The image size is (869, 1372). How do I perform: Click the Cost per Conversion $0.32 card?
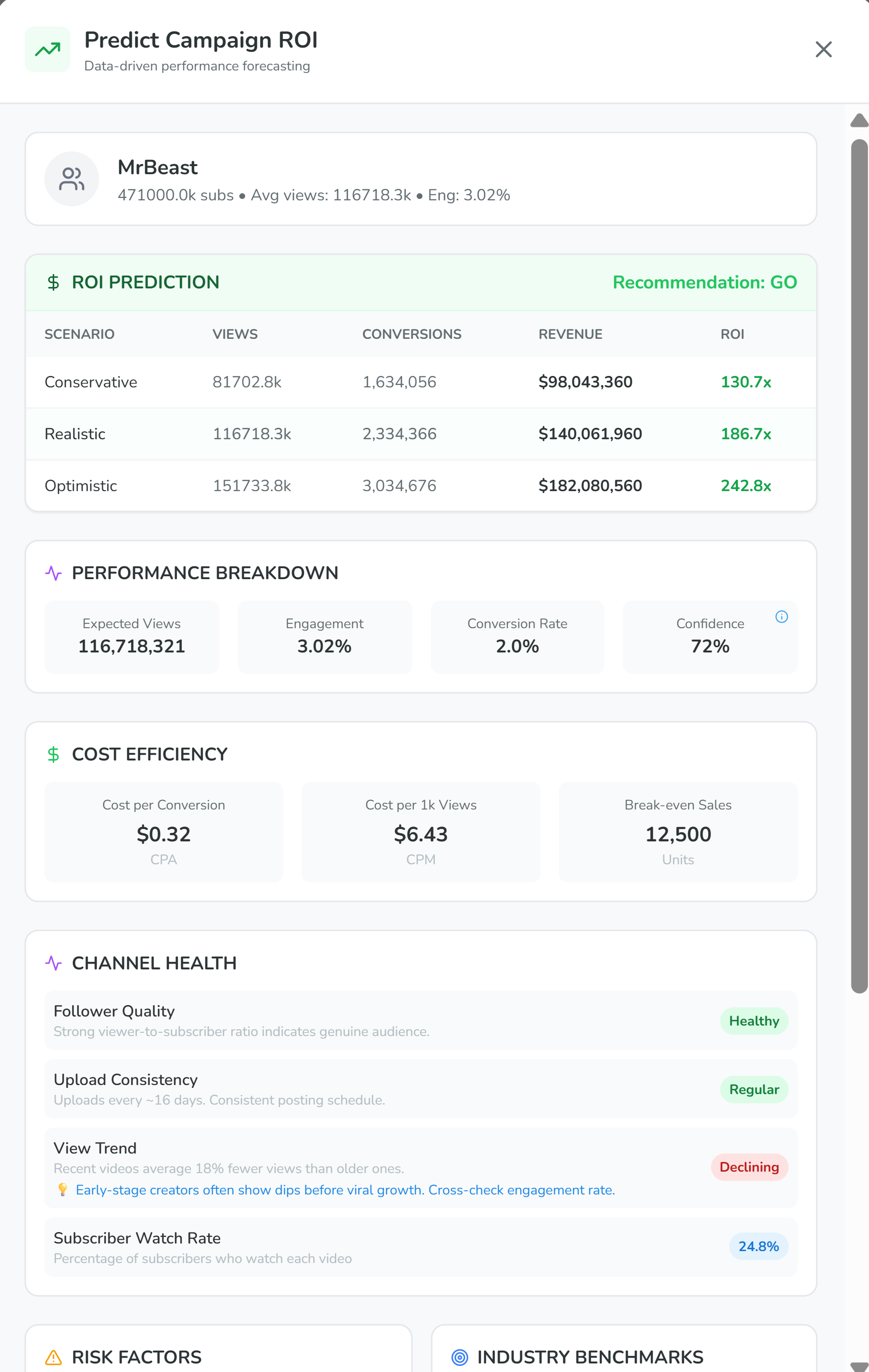tap(164, 832)
